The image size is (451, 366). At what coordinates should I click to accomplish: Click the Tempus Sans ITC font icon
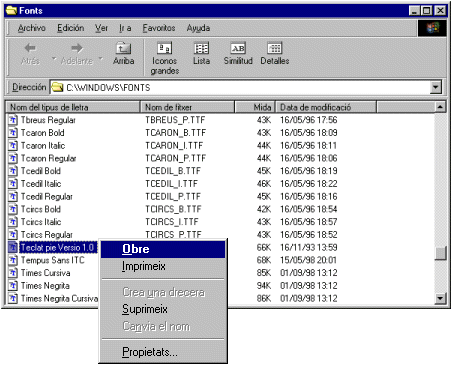click(13, 260)
